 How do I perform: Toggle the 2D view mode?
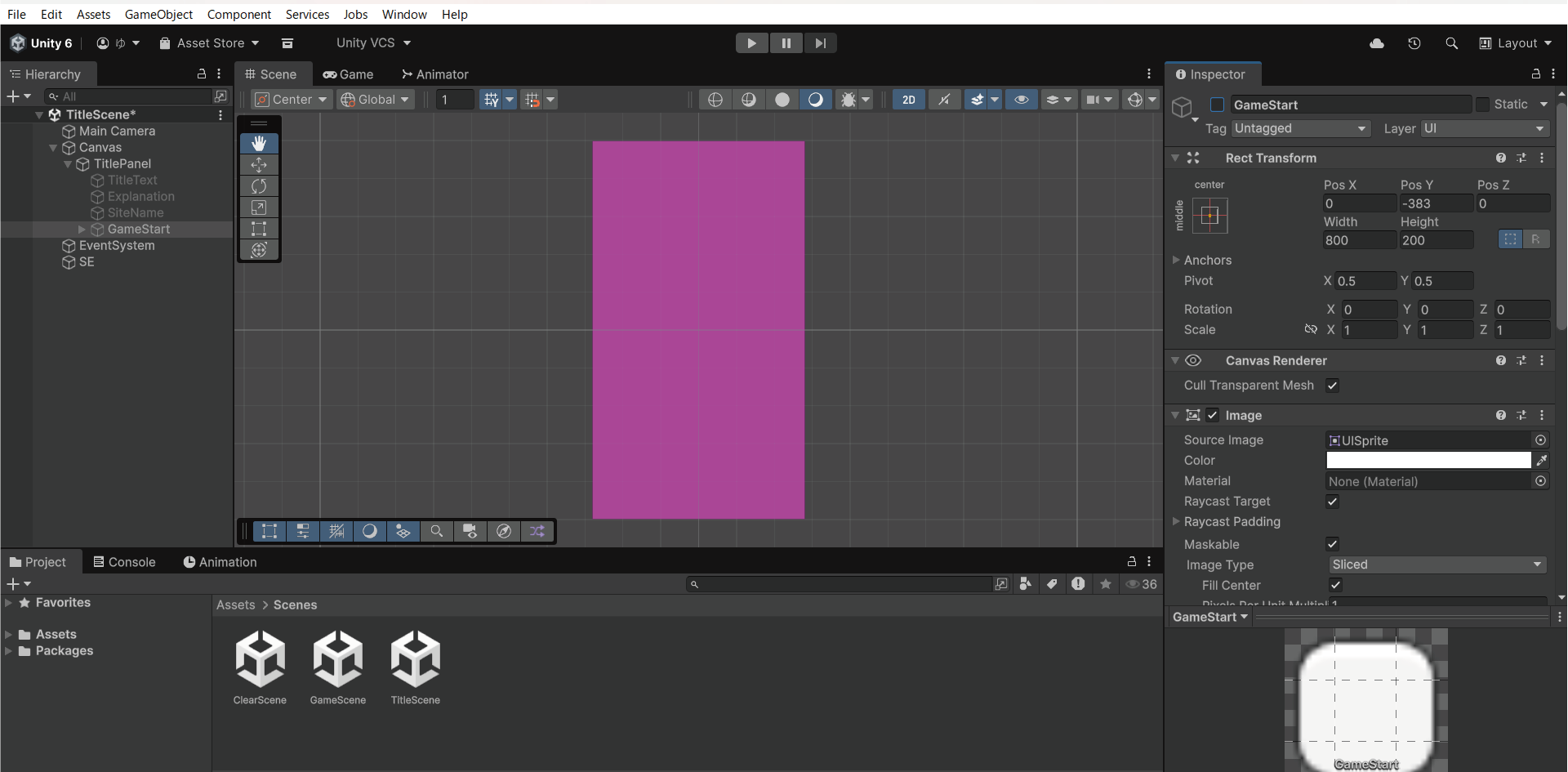pos(908,100)
